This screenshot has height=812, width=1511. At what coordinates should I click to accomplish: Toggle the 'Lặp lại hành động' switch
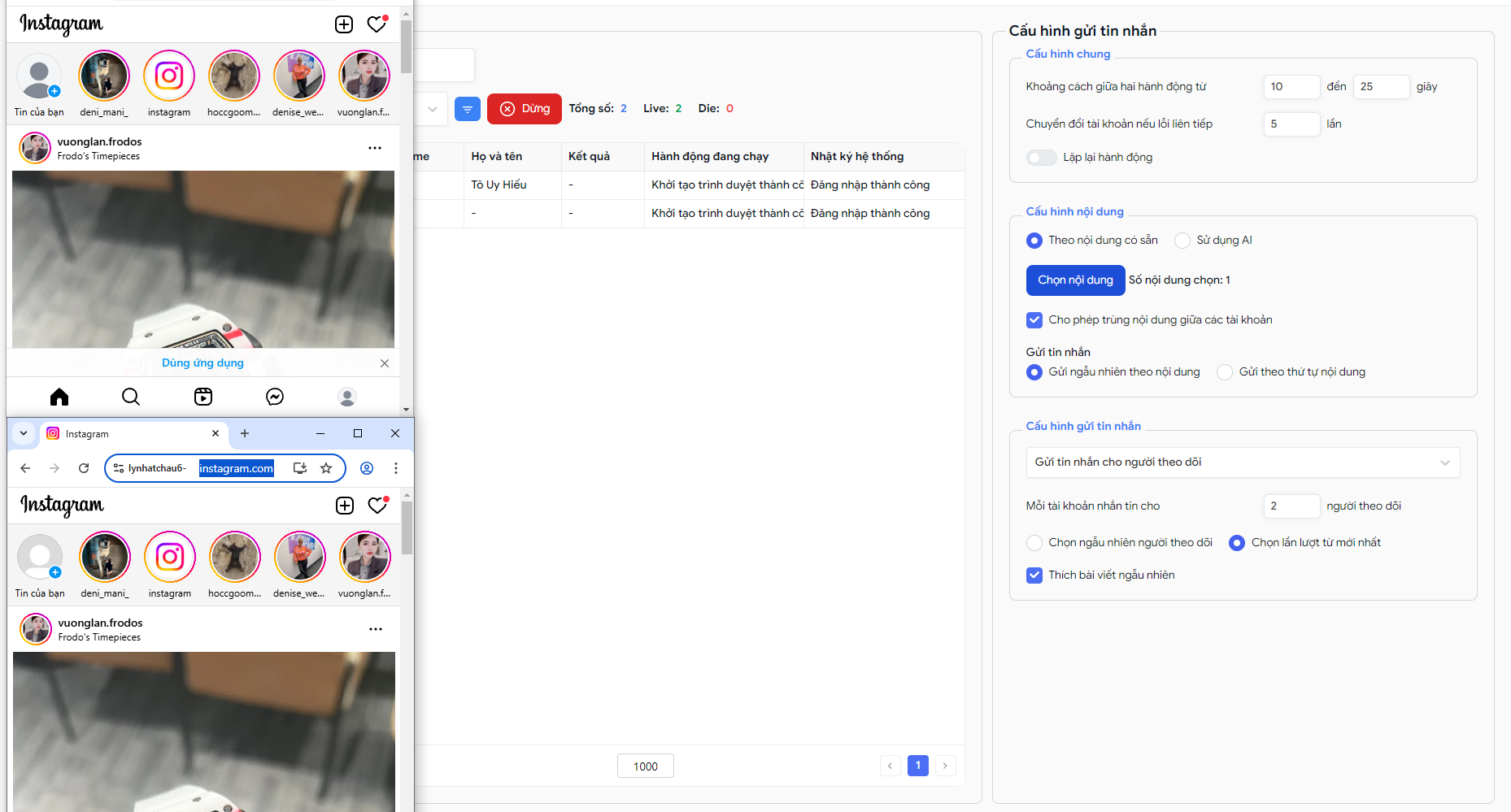[1041, 158]
